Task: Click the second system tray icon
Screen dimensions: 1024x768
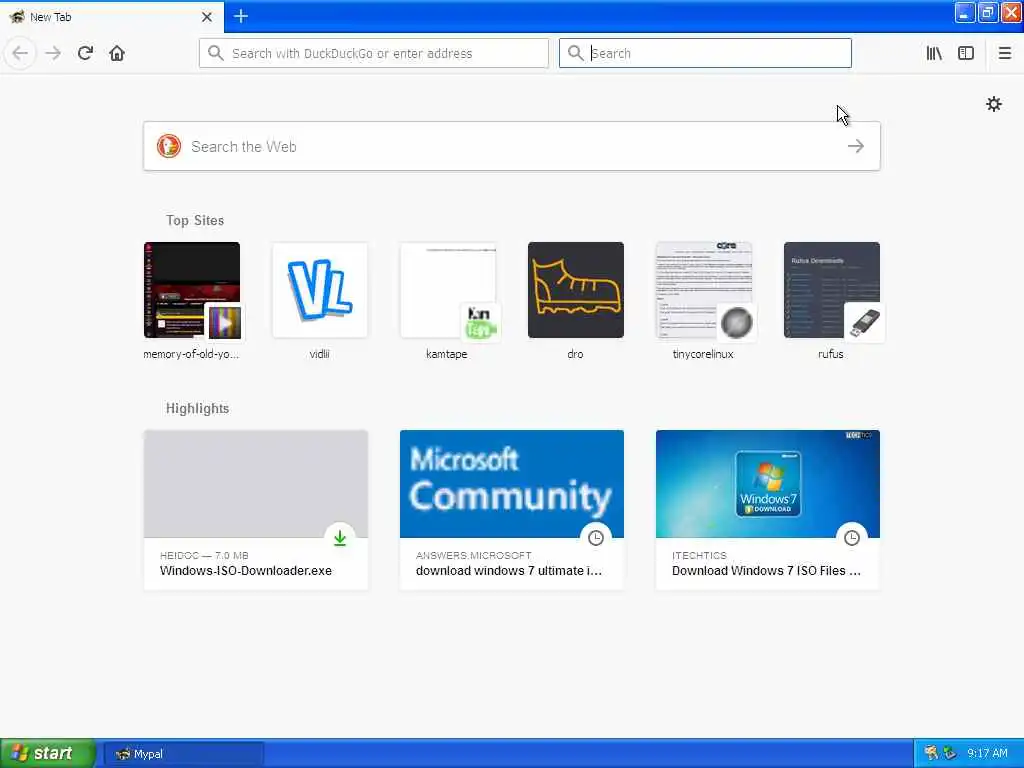Action: pyautogui.click(x=950, y=753)
